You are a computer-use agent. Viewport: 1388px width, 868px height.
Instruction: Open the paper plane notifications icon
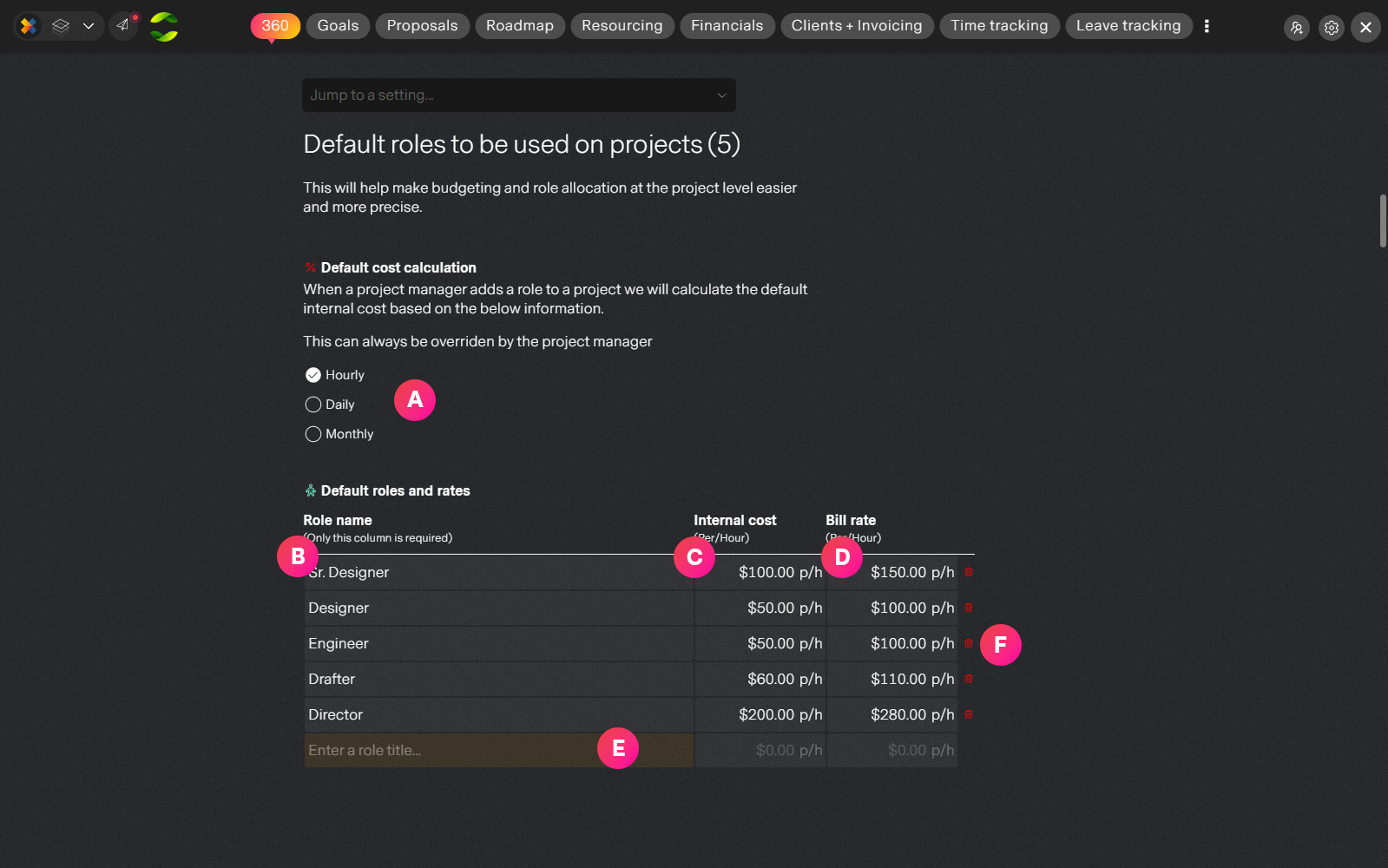[123, 25]
